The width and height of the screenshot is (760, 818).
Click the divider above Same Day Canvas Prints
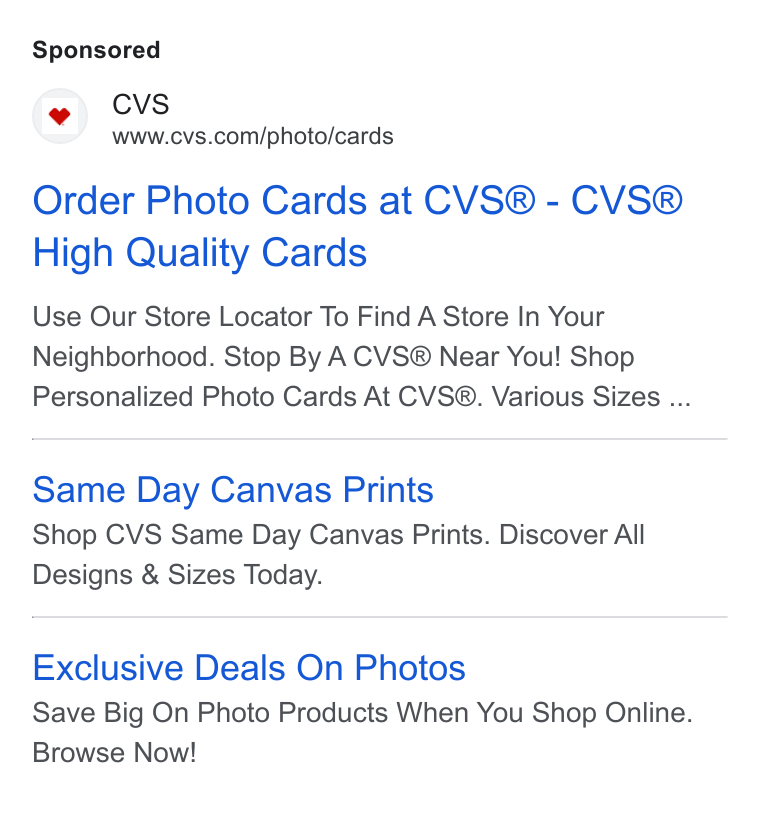(380, 439)
